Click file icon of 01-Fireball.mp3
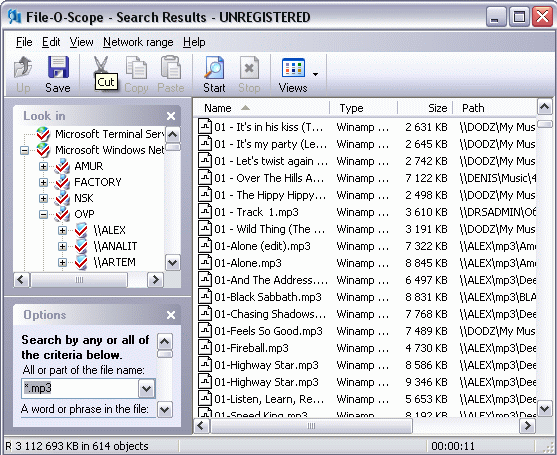 pos(205,348)
